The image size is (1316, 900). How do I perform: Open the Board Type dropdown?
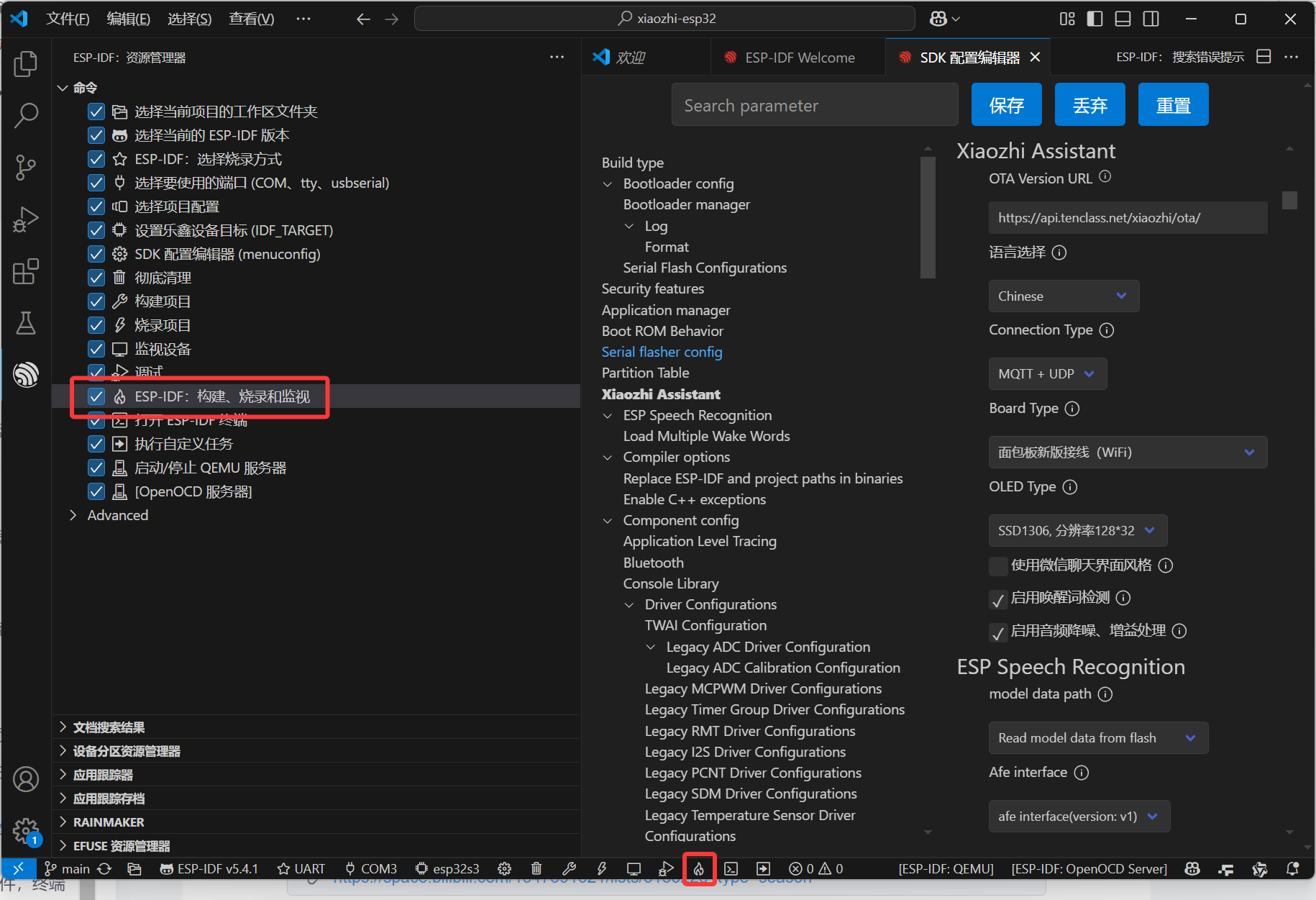(1127, 453)
